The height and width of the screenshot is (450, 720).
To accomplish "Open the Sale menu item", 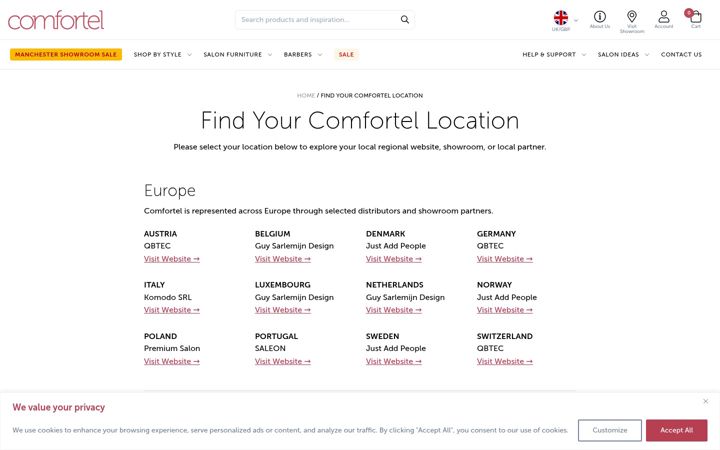I will point(346,54).
